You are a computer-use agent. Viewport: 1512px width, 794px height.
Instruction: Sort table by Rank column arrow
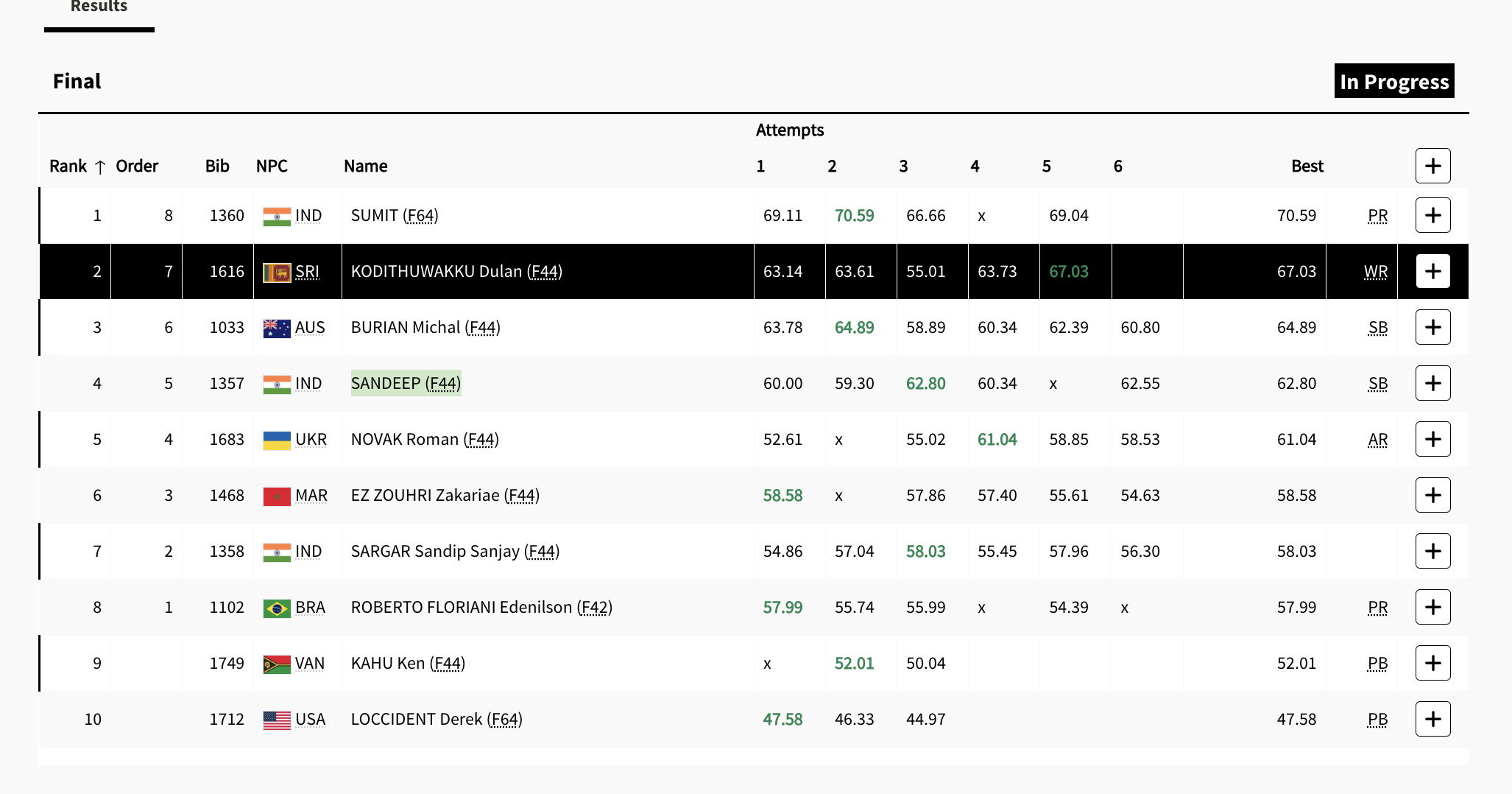(100, 167)
